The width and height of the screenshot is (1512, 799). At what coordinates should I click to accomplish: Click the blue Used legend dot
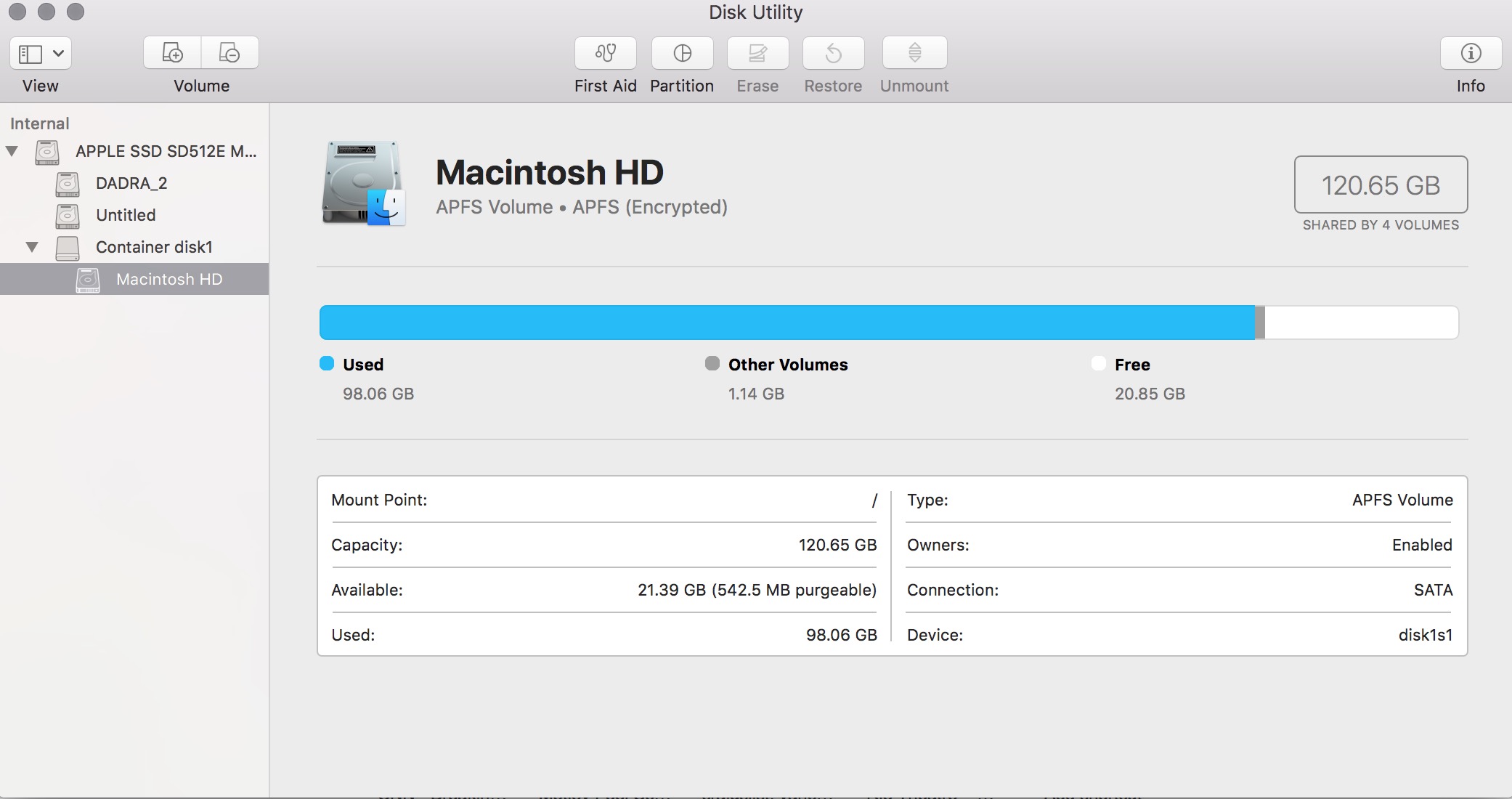[x=327, y=363]
